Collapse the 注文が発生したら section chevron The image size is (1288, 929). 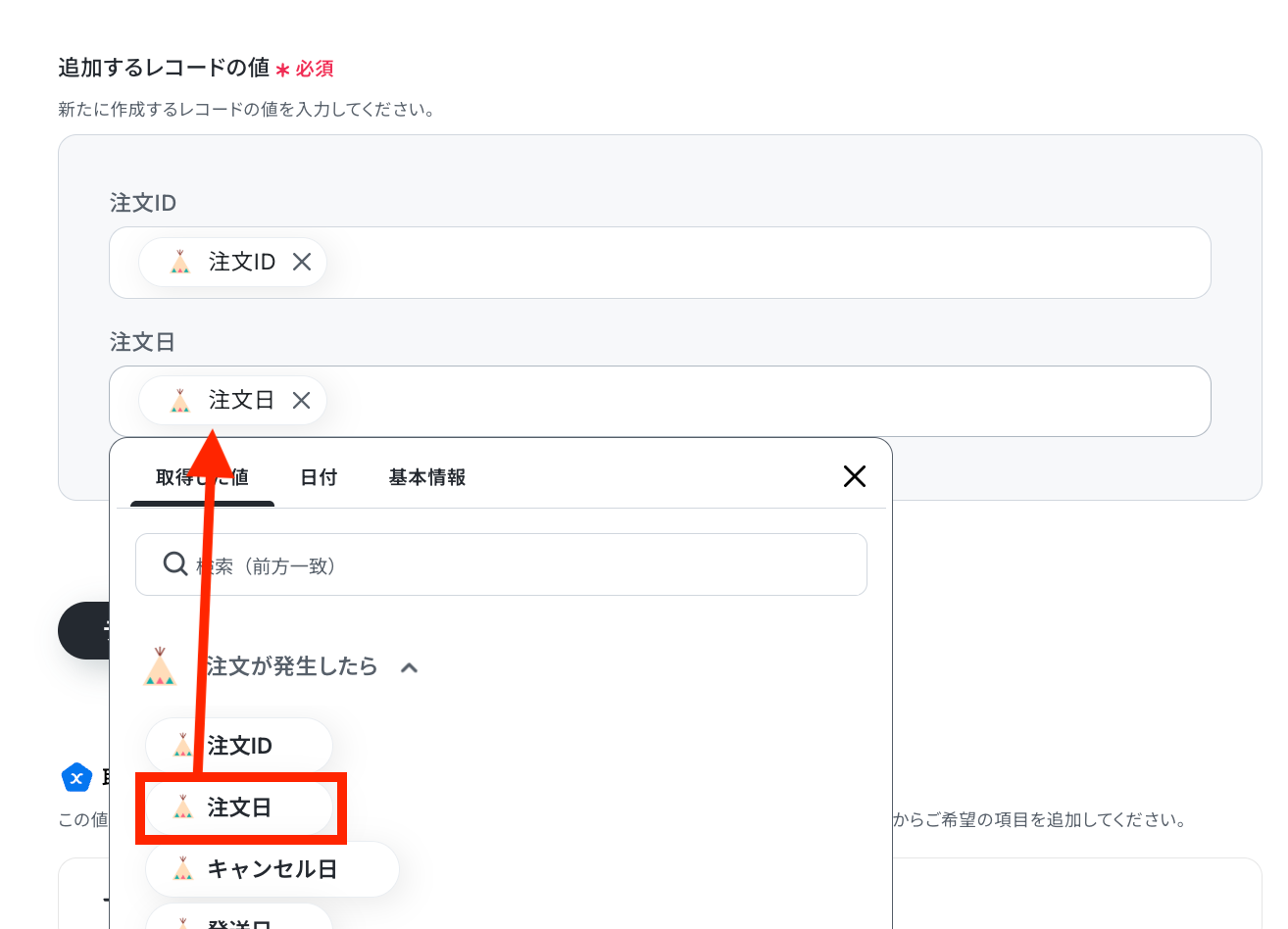coord(410,667)
